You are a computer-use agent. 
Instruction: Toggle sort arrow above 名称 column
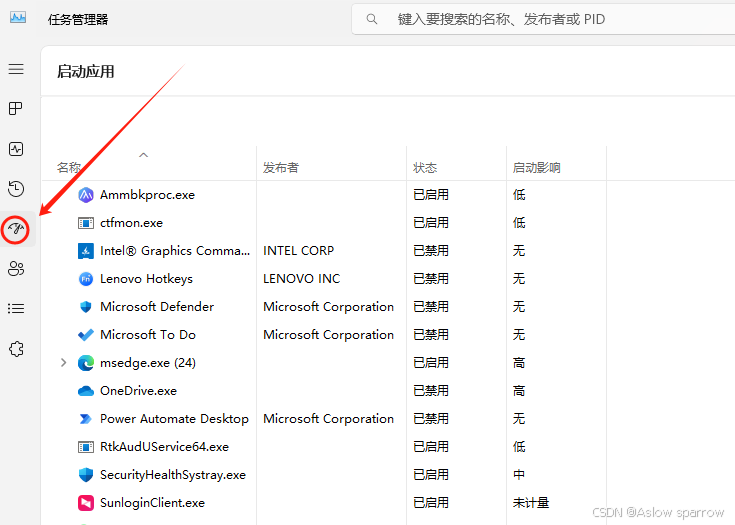(x=143, y=155)
